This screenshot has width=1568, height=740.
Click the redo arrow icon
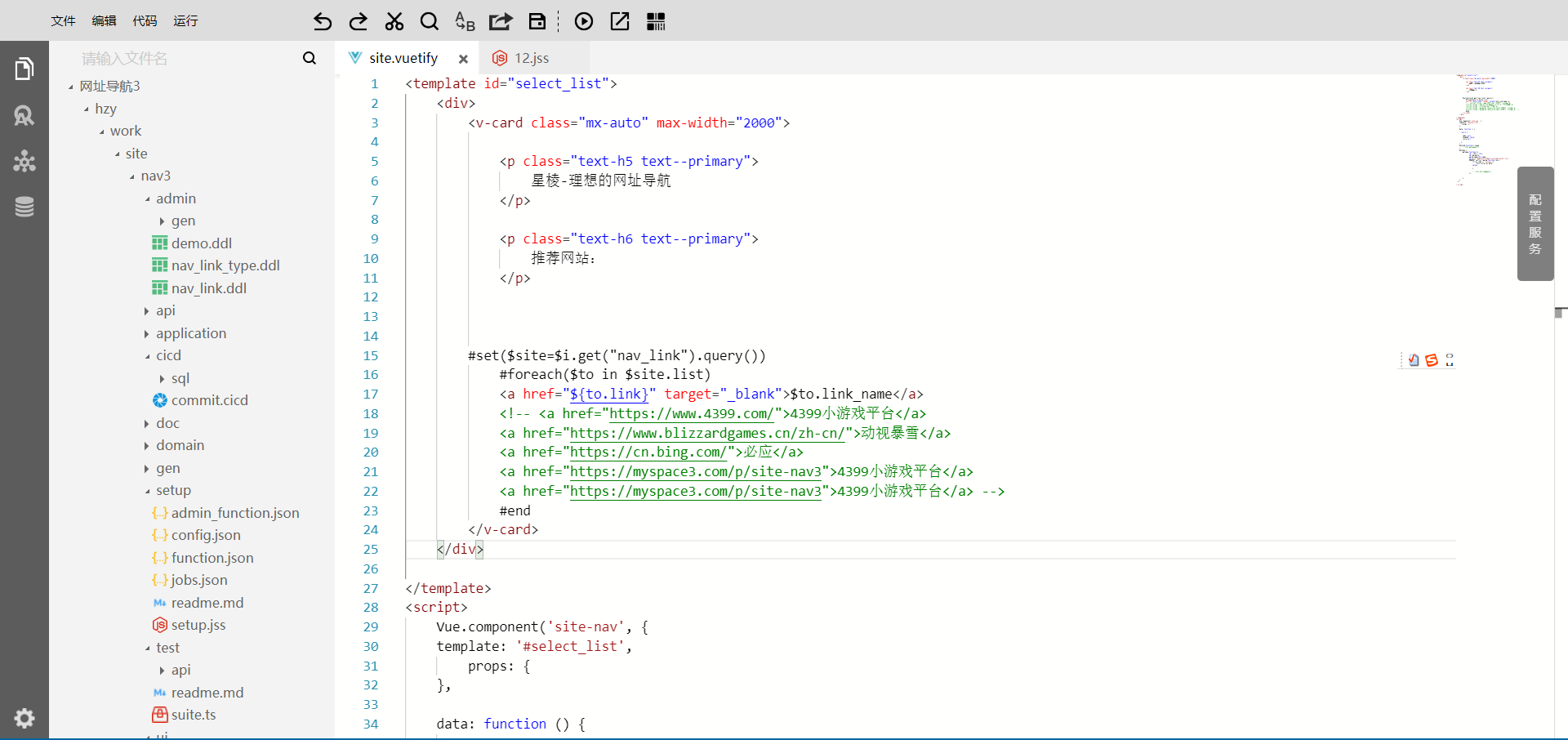click(359, 21)
